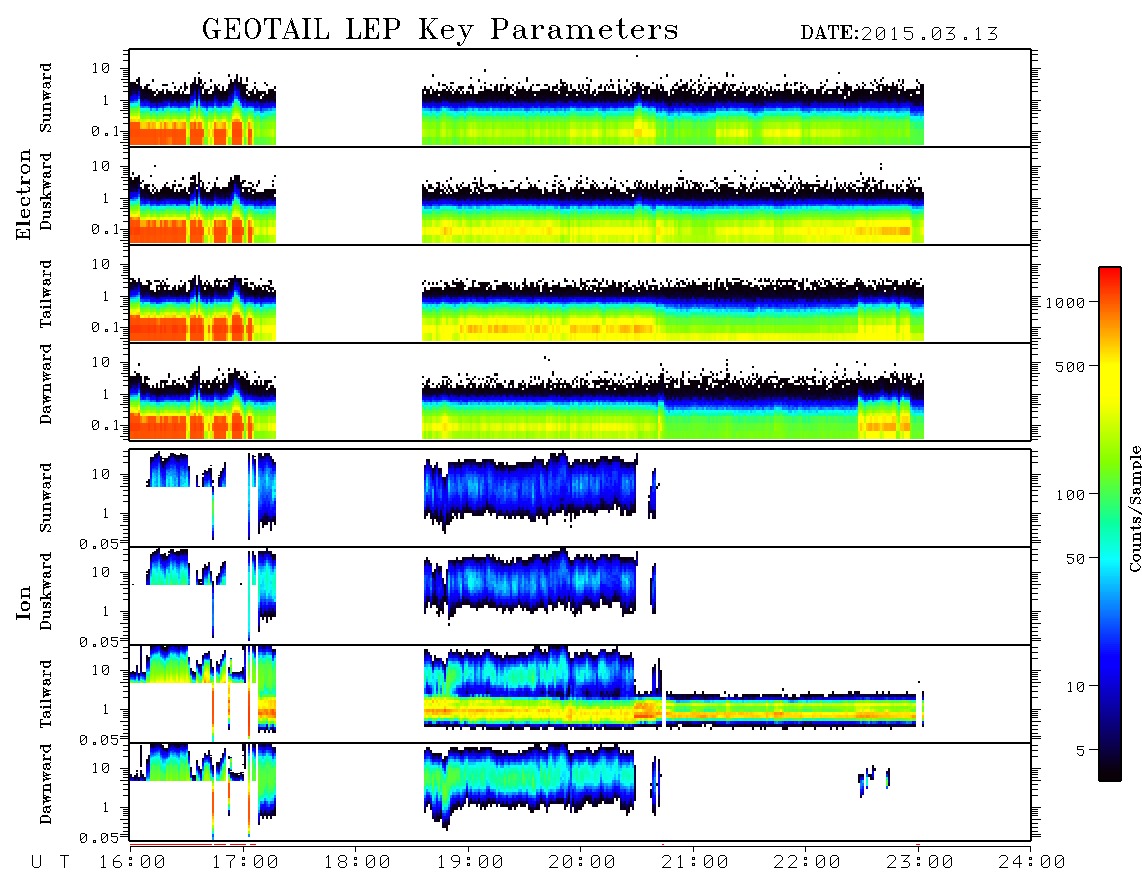Image resolution: width=1142 pixels, height=880 pixels.
Task: Click the 18:00 time axis label
Action: [x=358, y=862]
